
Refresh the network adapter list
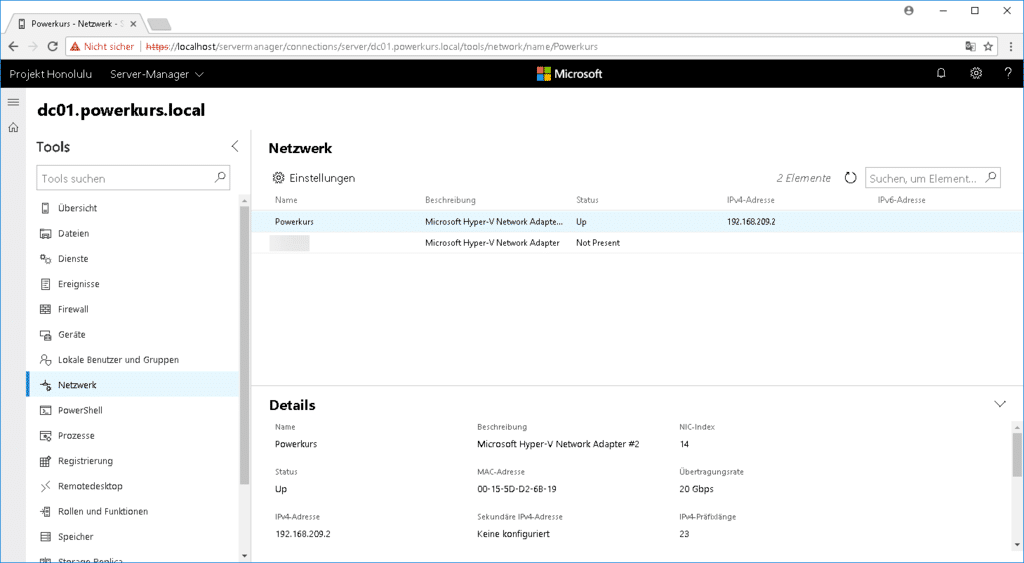point(850,178)
